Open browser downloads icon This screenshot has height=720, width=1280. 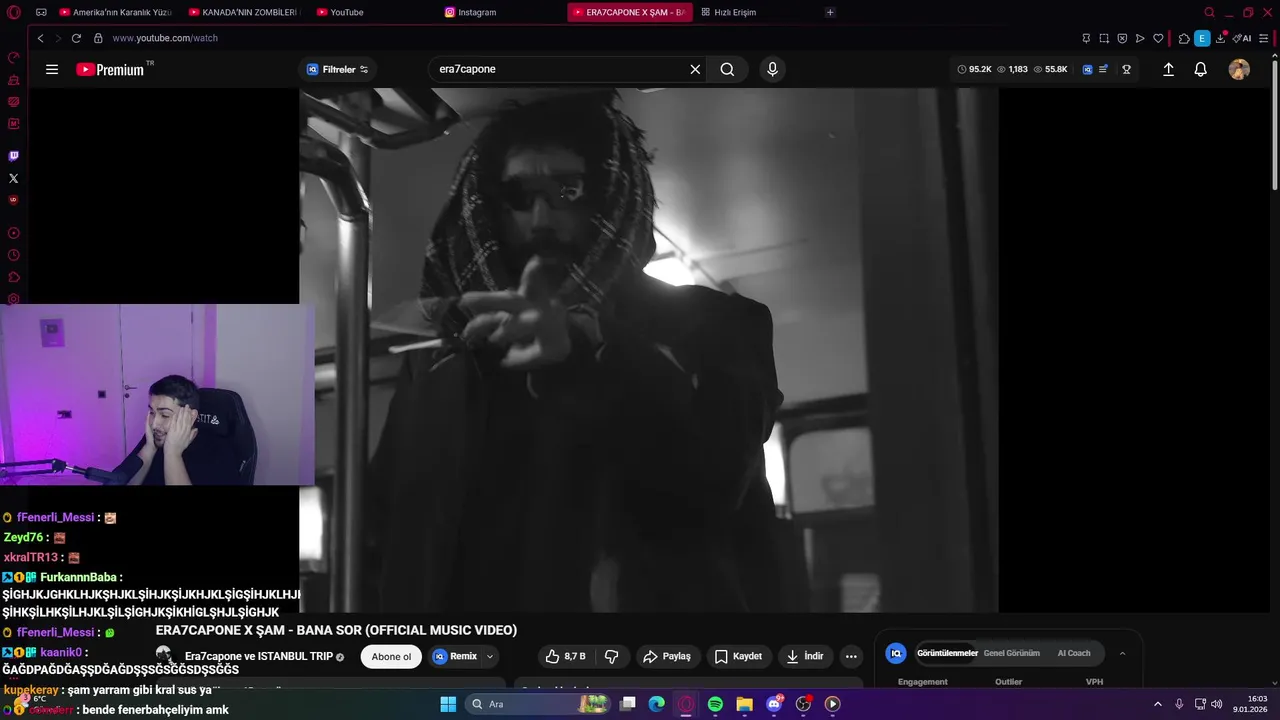pos(1222,38)
